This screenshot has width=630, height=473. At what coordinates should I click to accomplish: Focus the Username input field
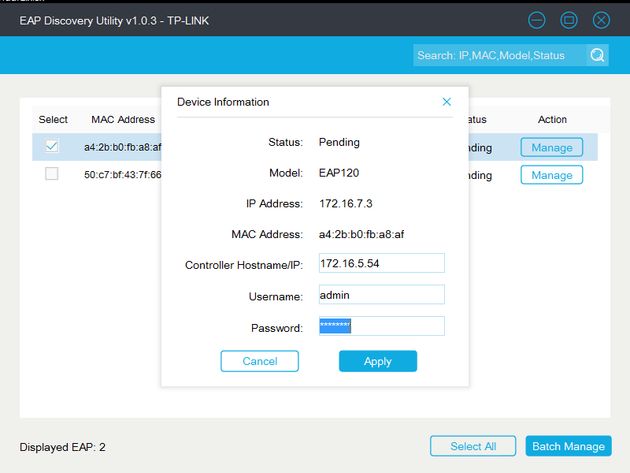[x=382, y=295]
